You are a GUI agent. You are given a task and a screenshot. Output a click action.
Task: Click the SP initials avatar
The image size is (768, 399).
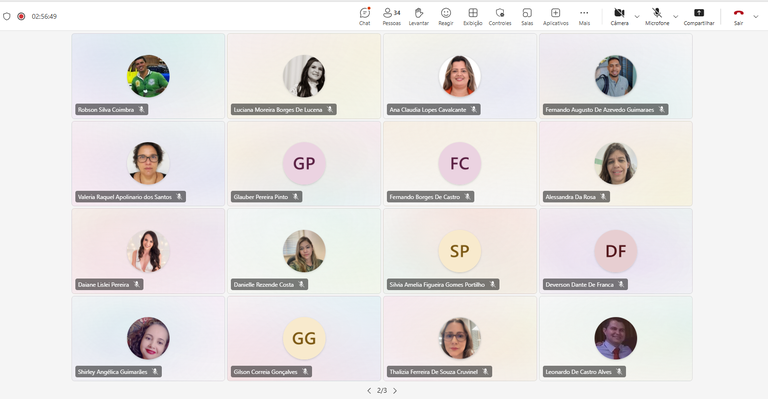(459, 251)
